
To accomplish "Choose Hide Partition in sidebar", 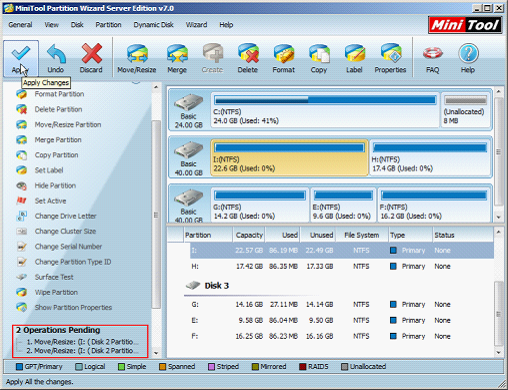I will 46,186.
